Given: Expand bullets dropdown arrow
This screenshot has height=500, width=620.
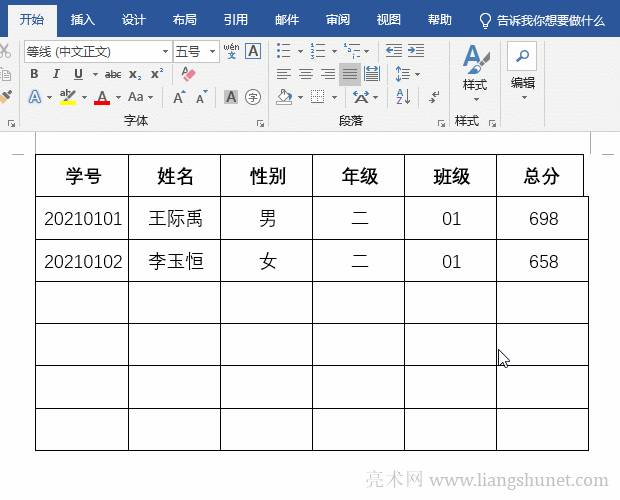Looking at the screenshot, I should [300, 51].
